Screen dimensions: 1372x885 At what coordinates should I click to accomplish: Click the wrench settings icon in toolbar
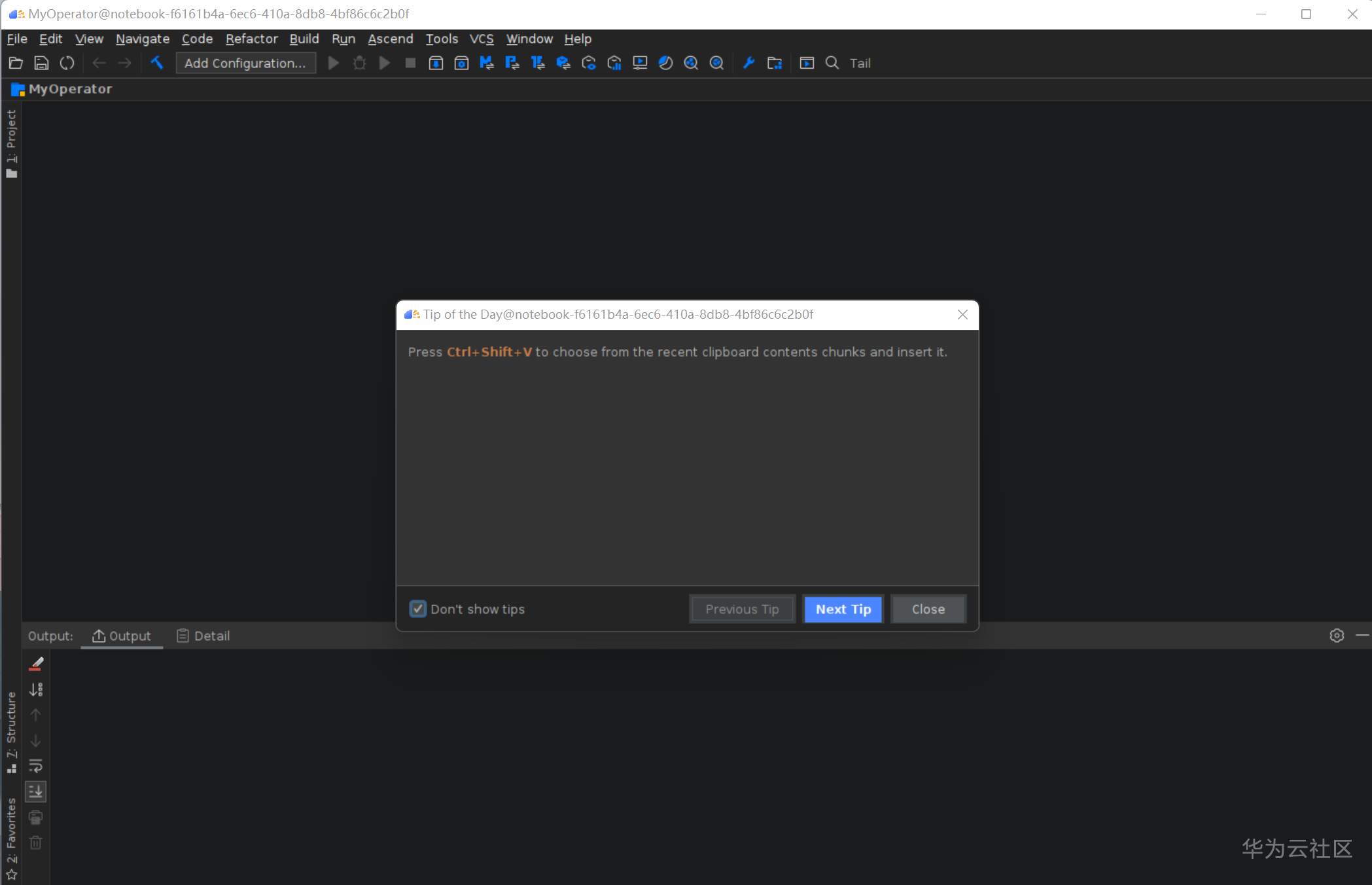coord(749,63)
